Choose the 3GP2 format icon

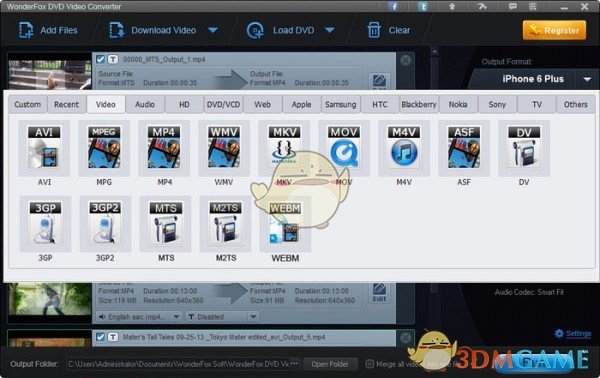click(x=105, y=224)
